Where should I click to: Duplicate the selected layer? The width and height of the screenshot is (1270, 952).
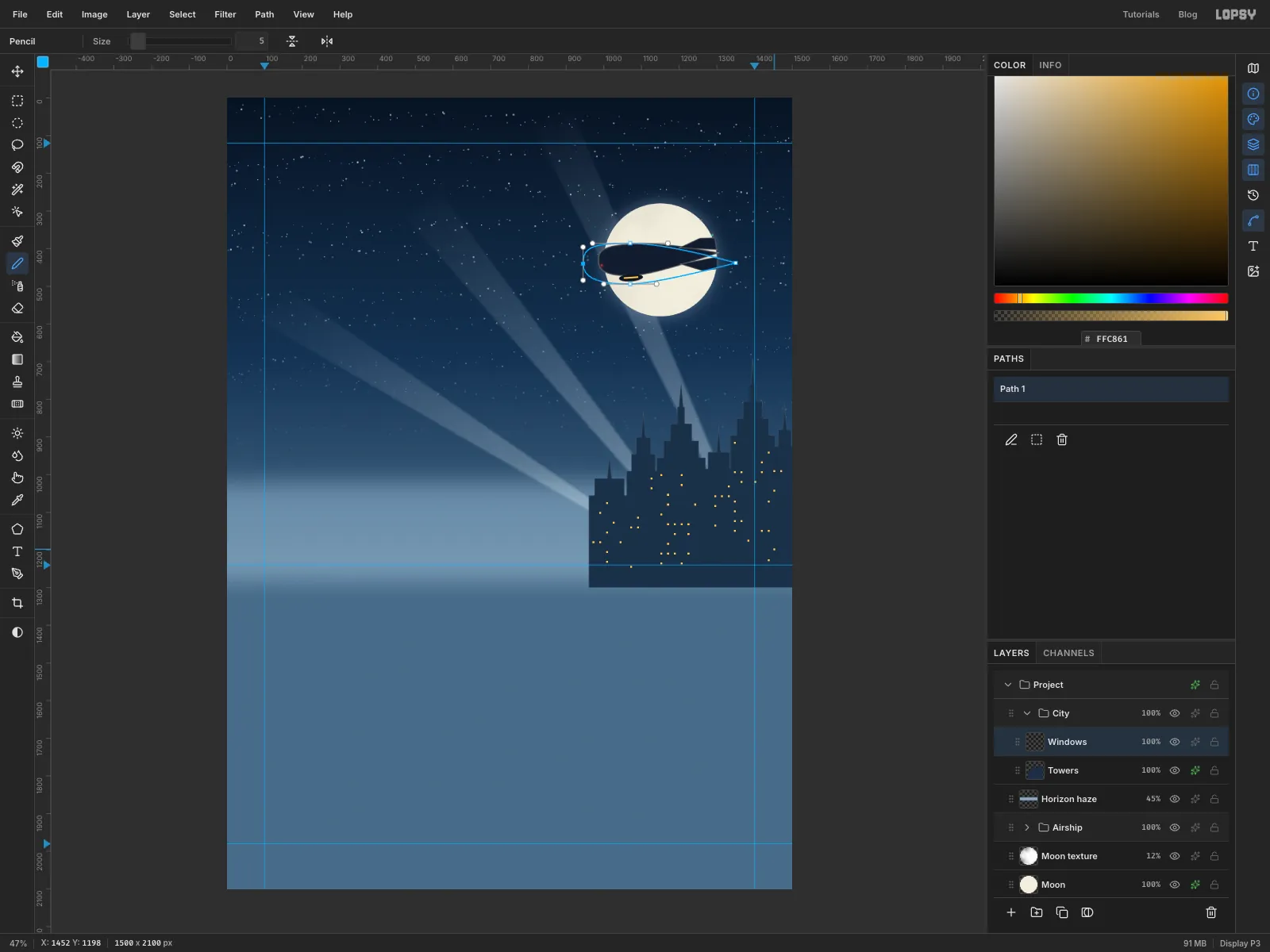point(1062,912)
